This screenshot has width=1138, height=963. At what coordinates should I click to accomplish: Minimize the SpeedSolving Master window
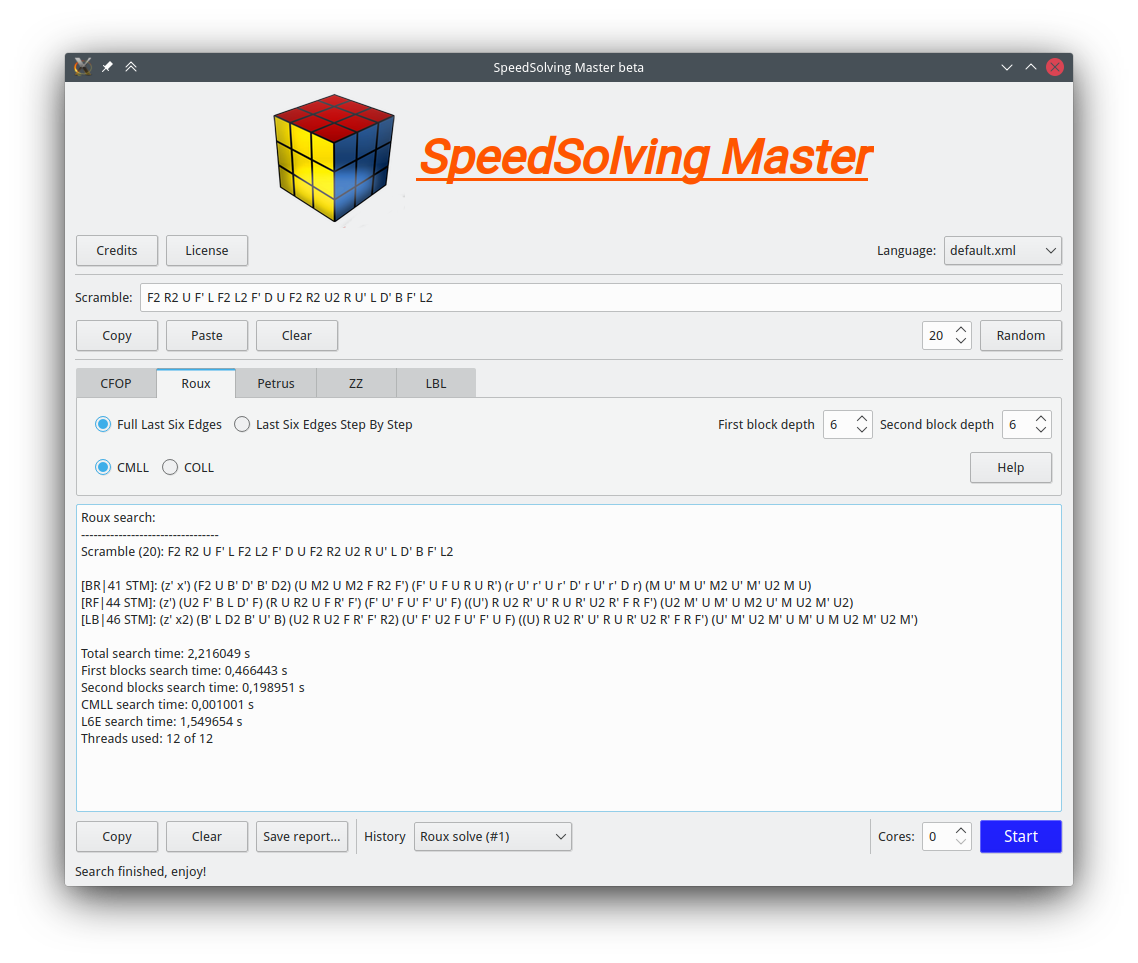pos(1007,67)
